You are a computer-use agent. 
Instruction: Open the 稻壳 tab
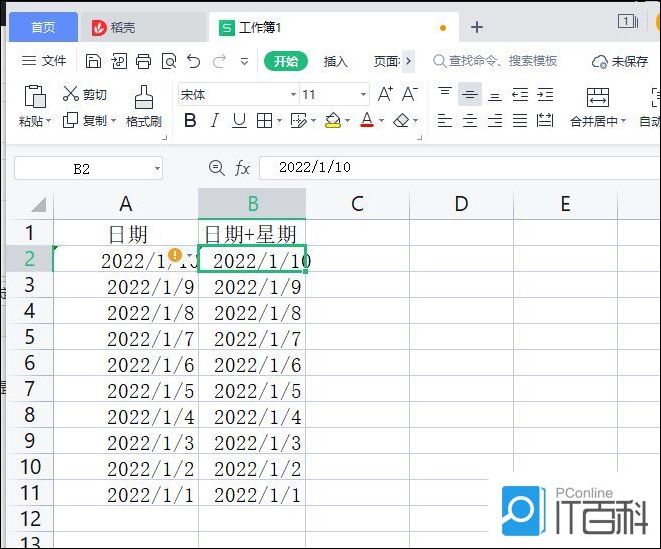[x=142, y=27]
